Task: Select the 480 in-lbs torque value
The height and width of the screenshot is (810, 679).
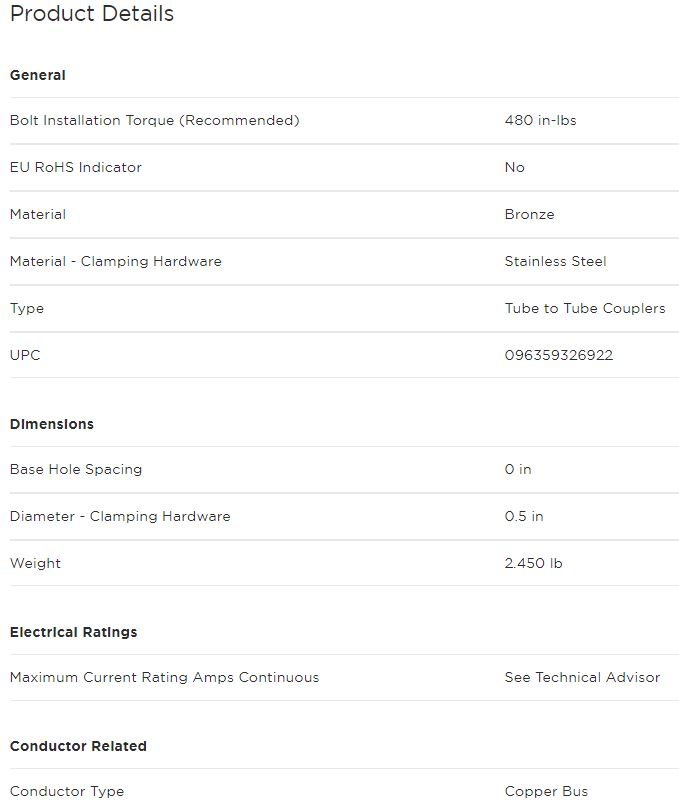Action: click(x=541, y=120)
